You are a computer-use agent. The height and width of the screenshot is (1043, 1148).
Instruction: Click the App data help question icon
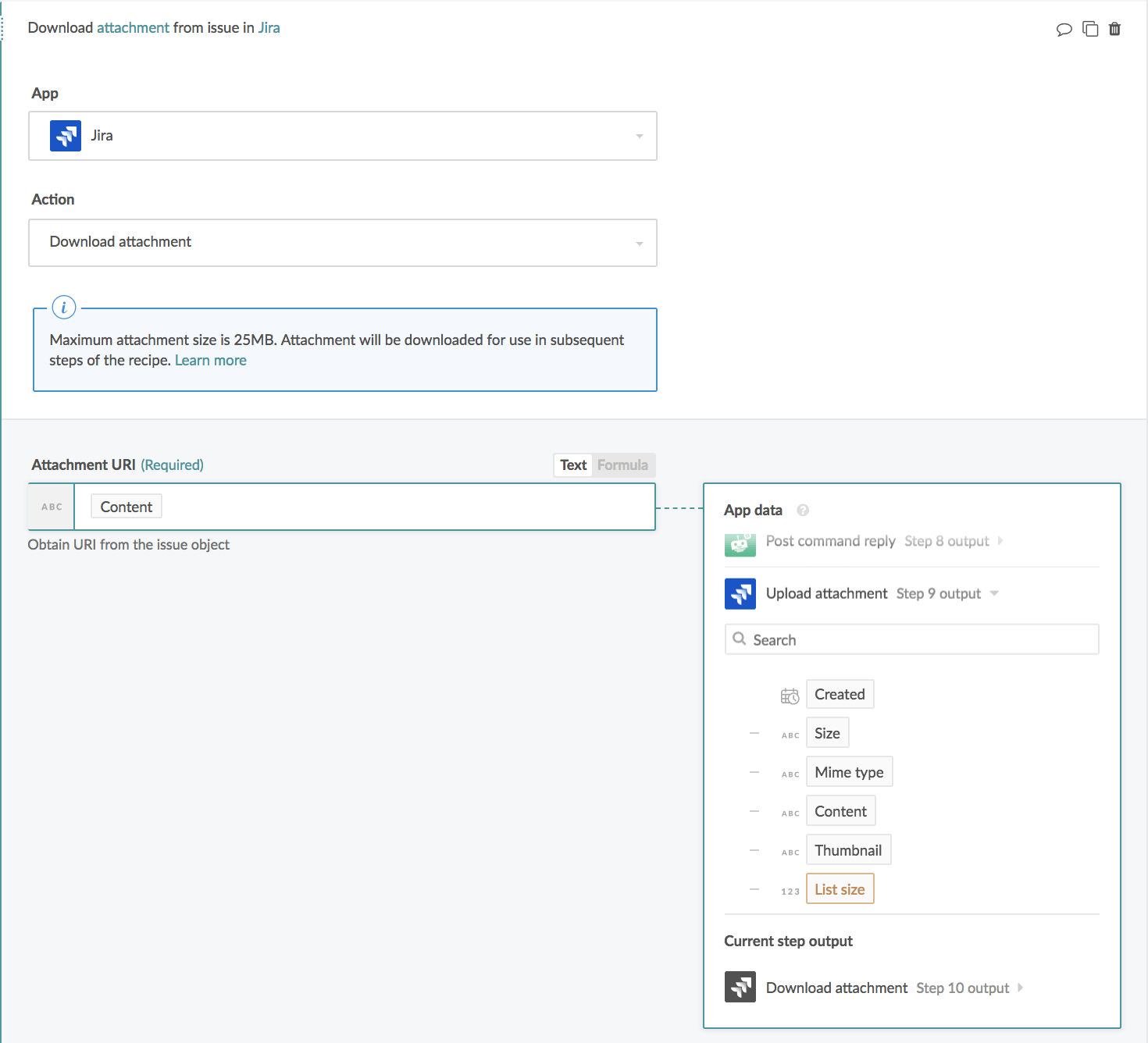point(803,511)
